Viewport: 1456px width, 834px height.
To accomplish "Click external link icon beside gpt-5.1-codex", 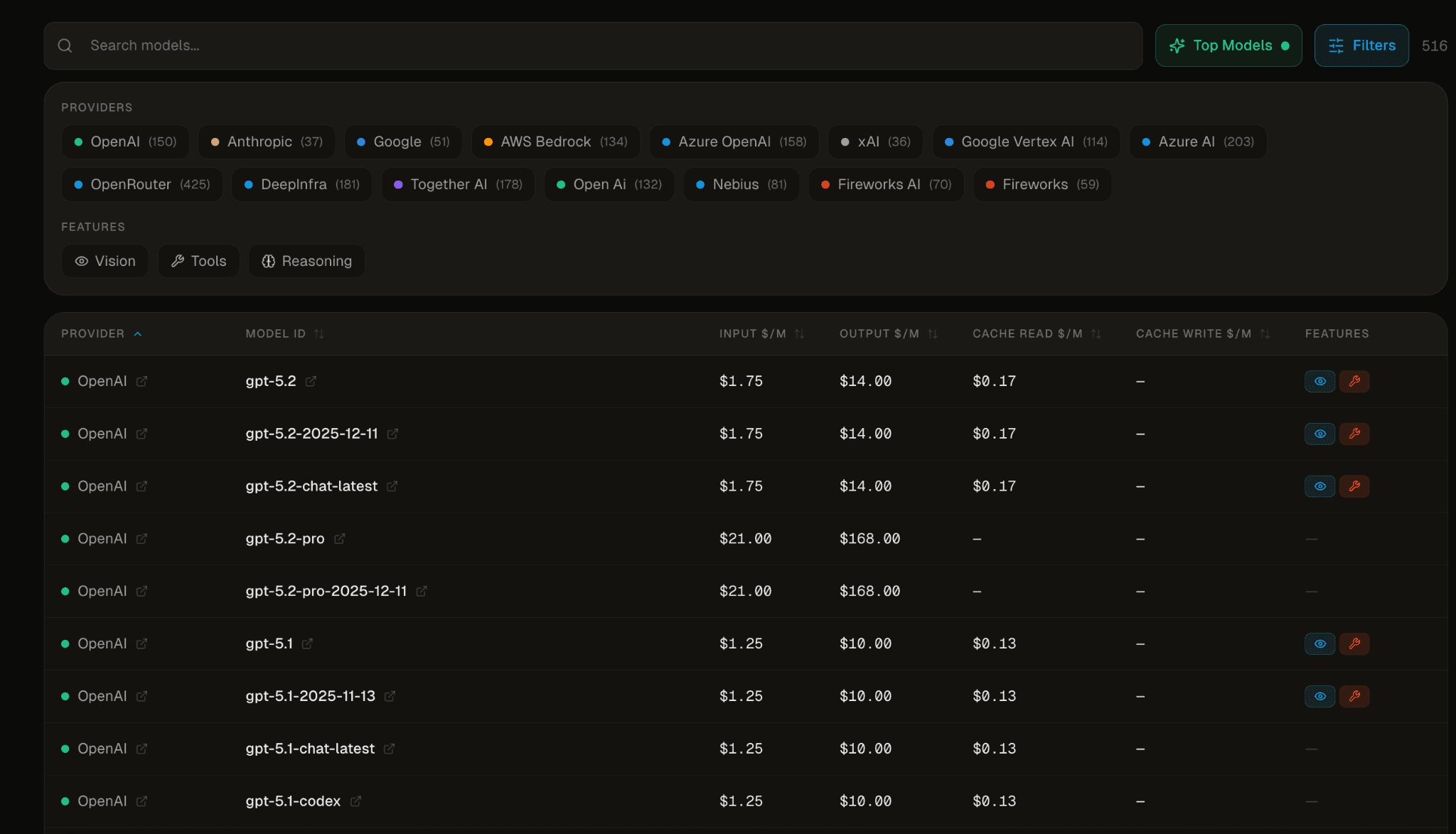I will pyautogui.click(x=355, y=801).
